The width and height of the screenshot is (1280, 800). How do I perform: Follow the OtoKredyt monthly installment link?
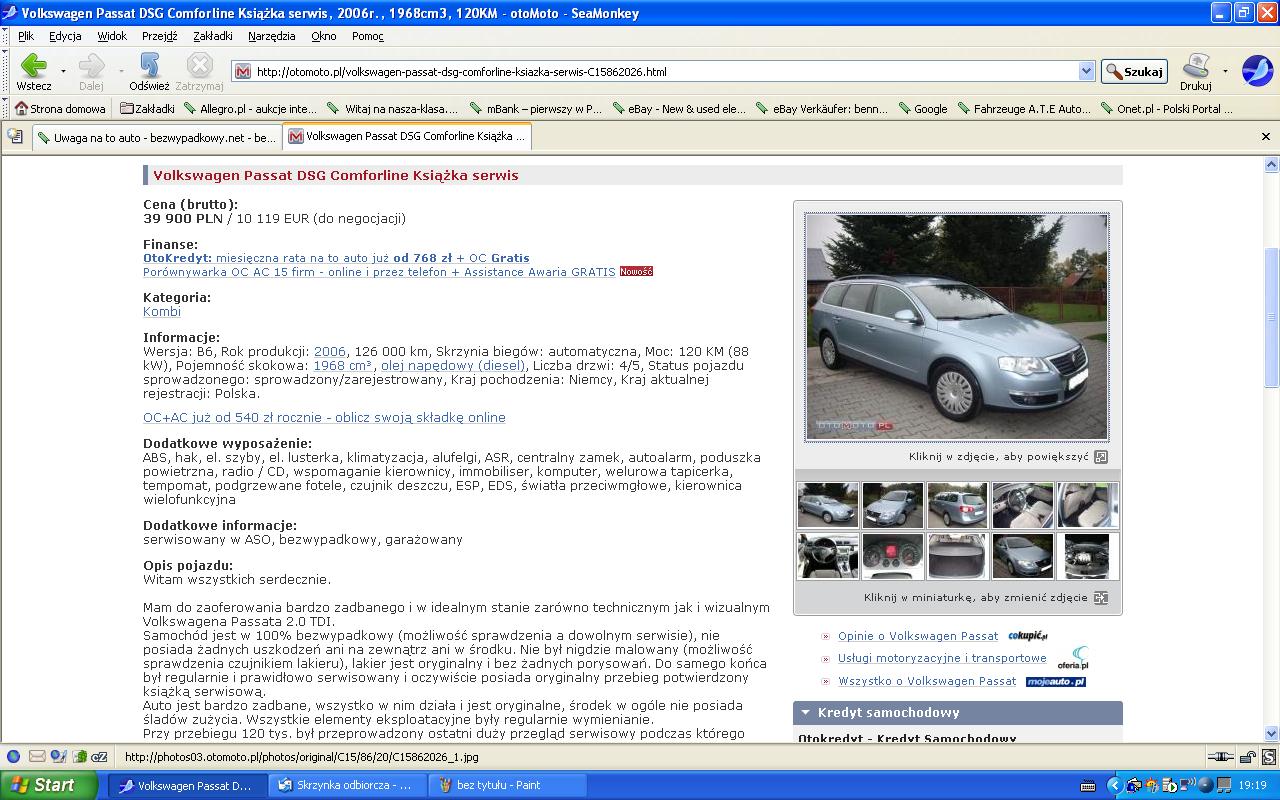[x=336, y=258]
